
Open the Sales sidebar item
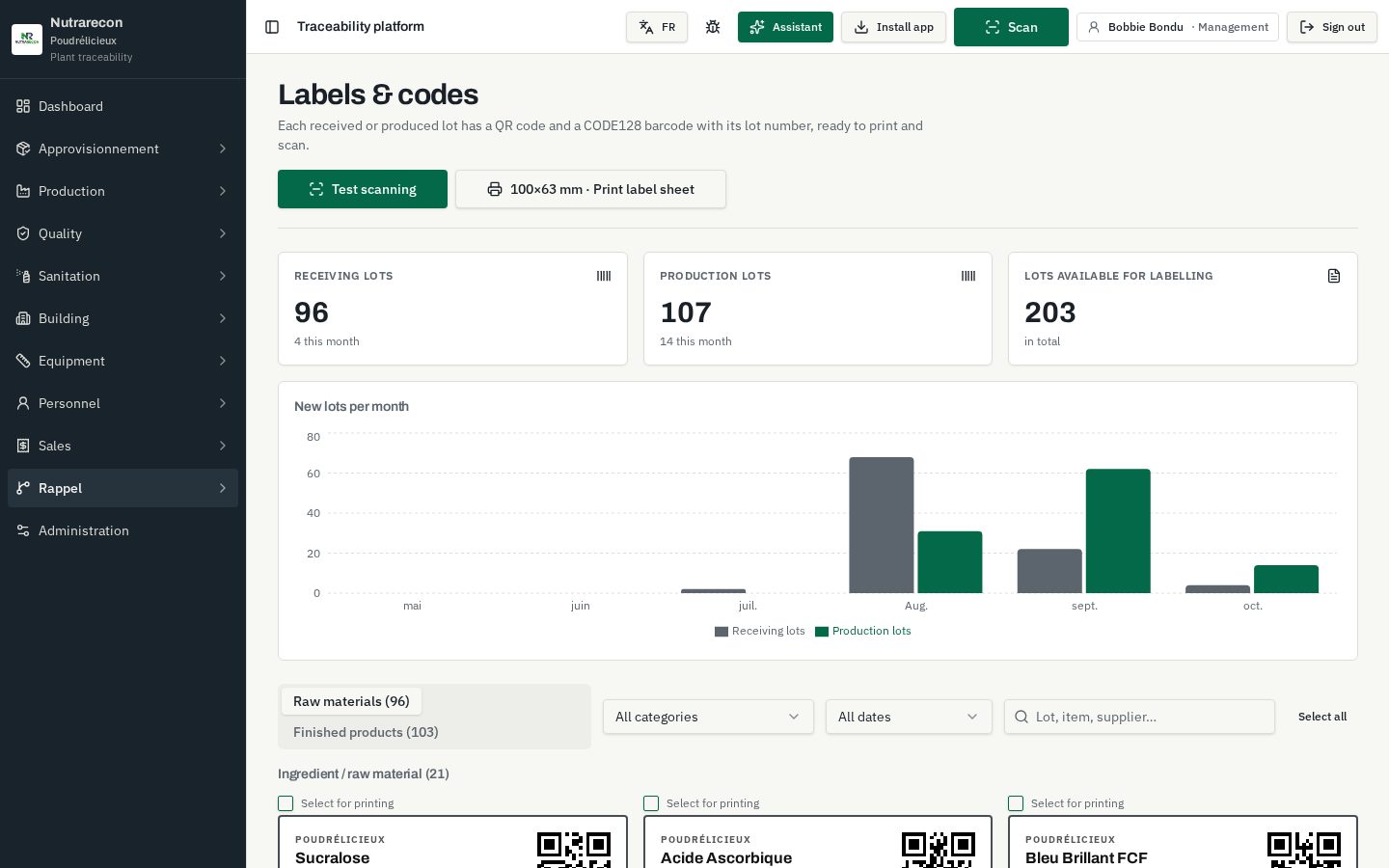pyautogui.click(x=123, y=446)
